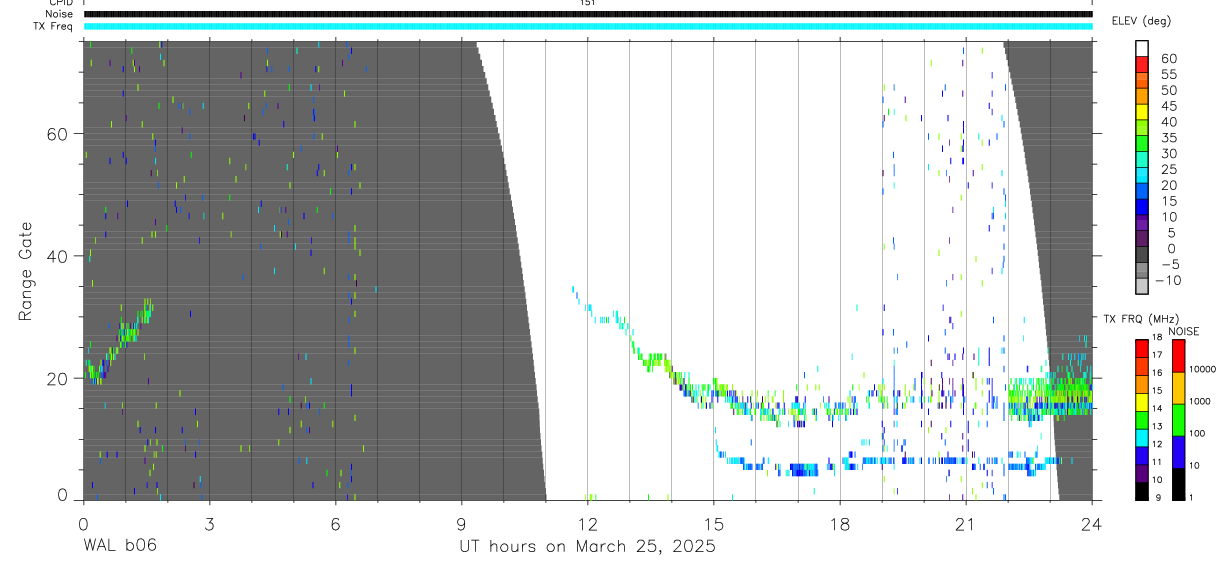
Task: Click the 'Range Gate' axis label
Action: 26,273
